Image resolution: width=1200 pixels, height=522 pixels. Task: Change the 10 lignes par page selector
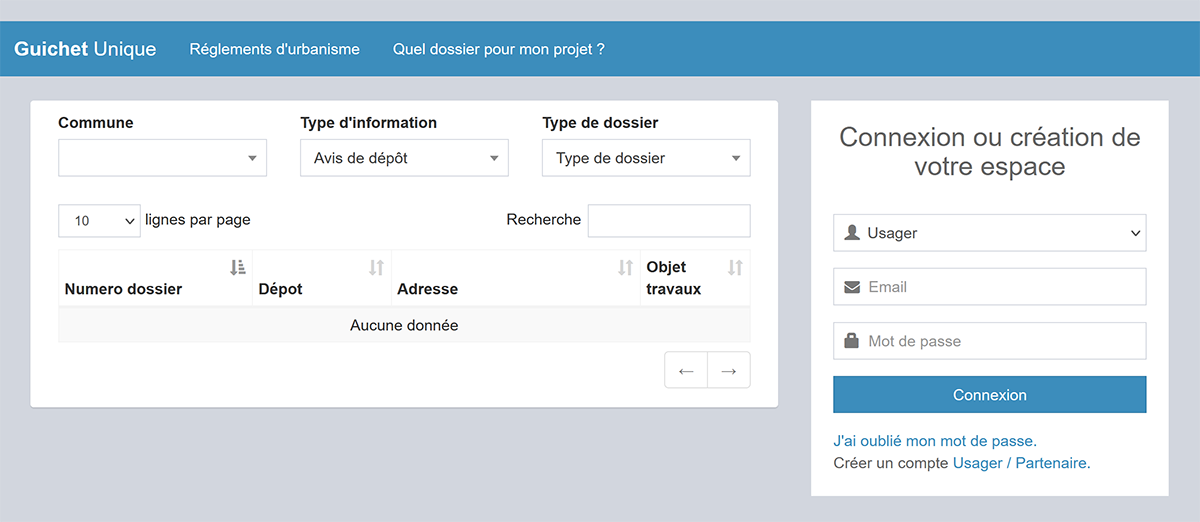coord(99,221)
